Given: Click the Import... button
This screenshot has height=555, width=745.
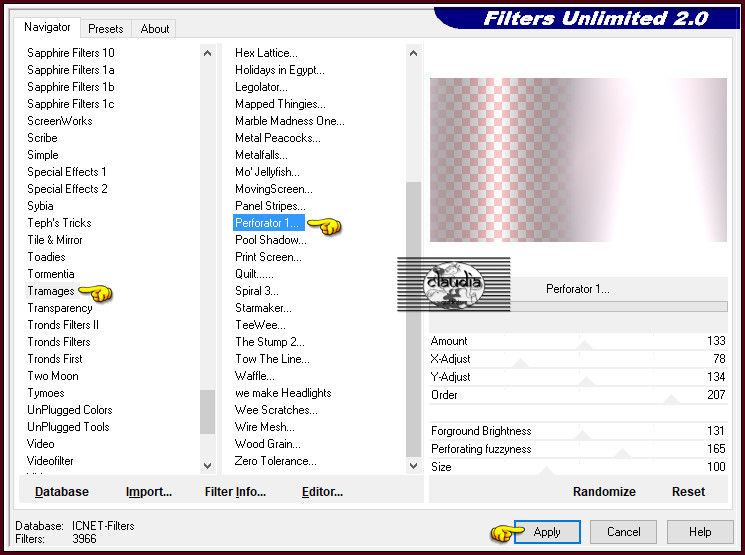Looking at the screenshot, I should [149, 492].
